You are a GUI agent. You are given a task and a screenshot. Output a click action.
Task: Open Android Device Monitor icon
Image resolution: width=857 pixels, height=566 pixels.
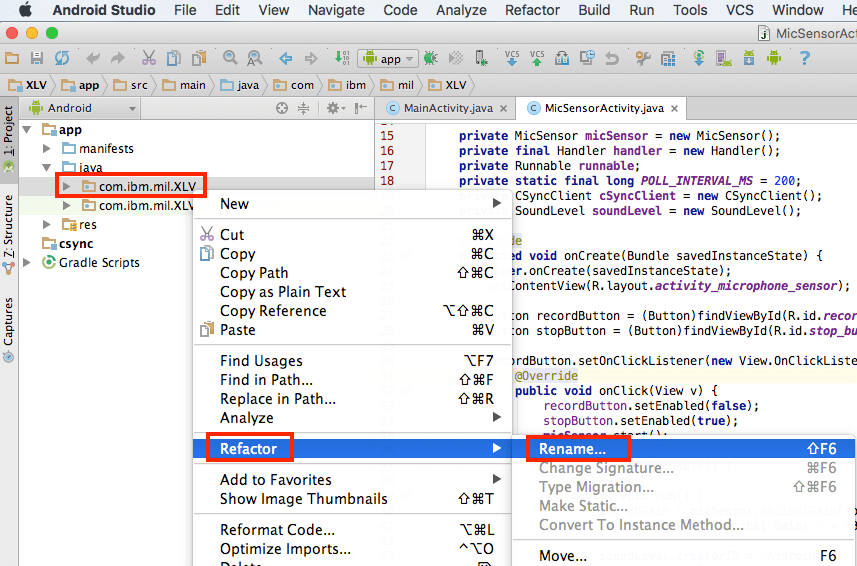tap(774, 58)
